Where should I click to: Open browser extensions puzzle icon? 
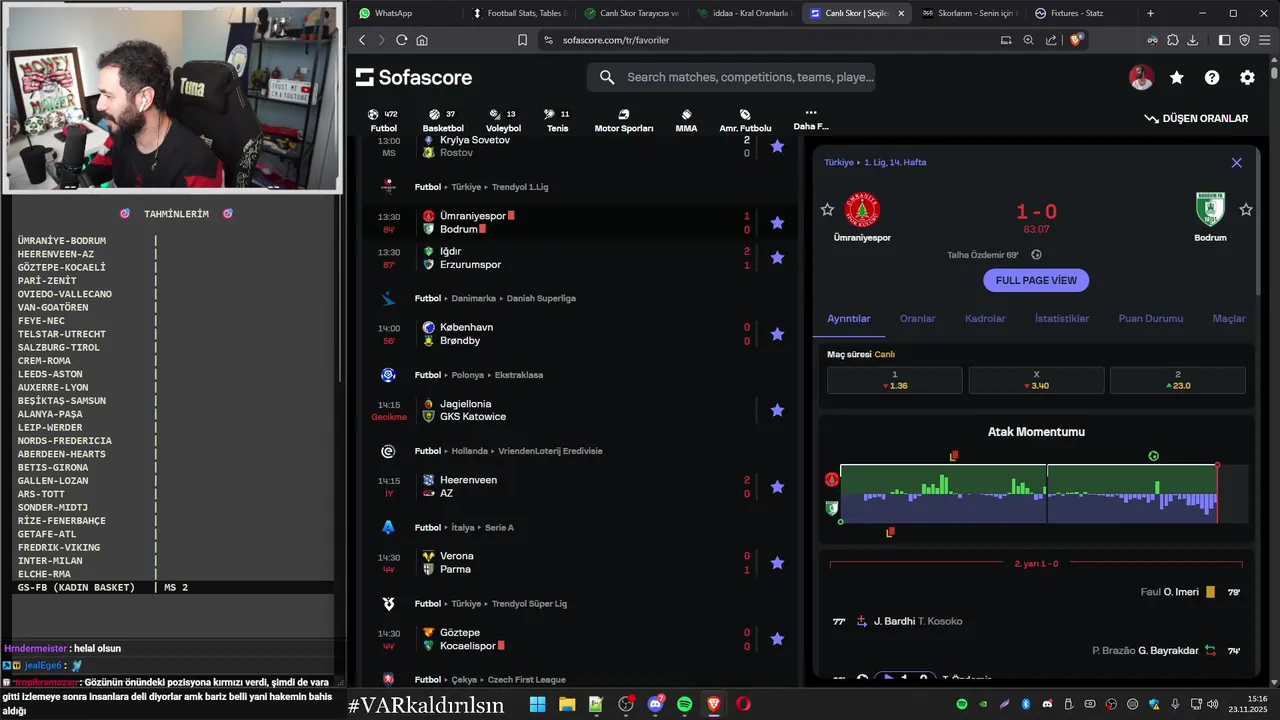tap(1172, 40)
